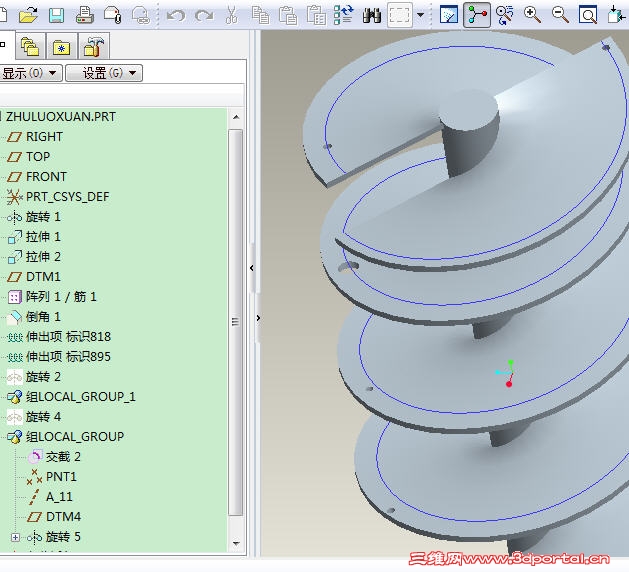Switch to the favorites folder tab
The image size is (629, 572).
[61, 47]
